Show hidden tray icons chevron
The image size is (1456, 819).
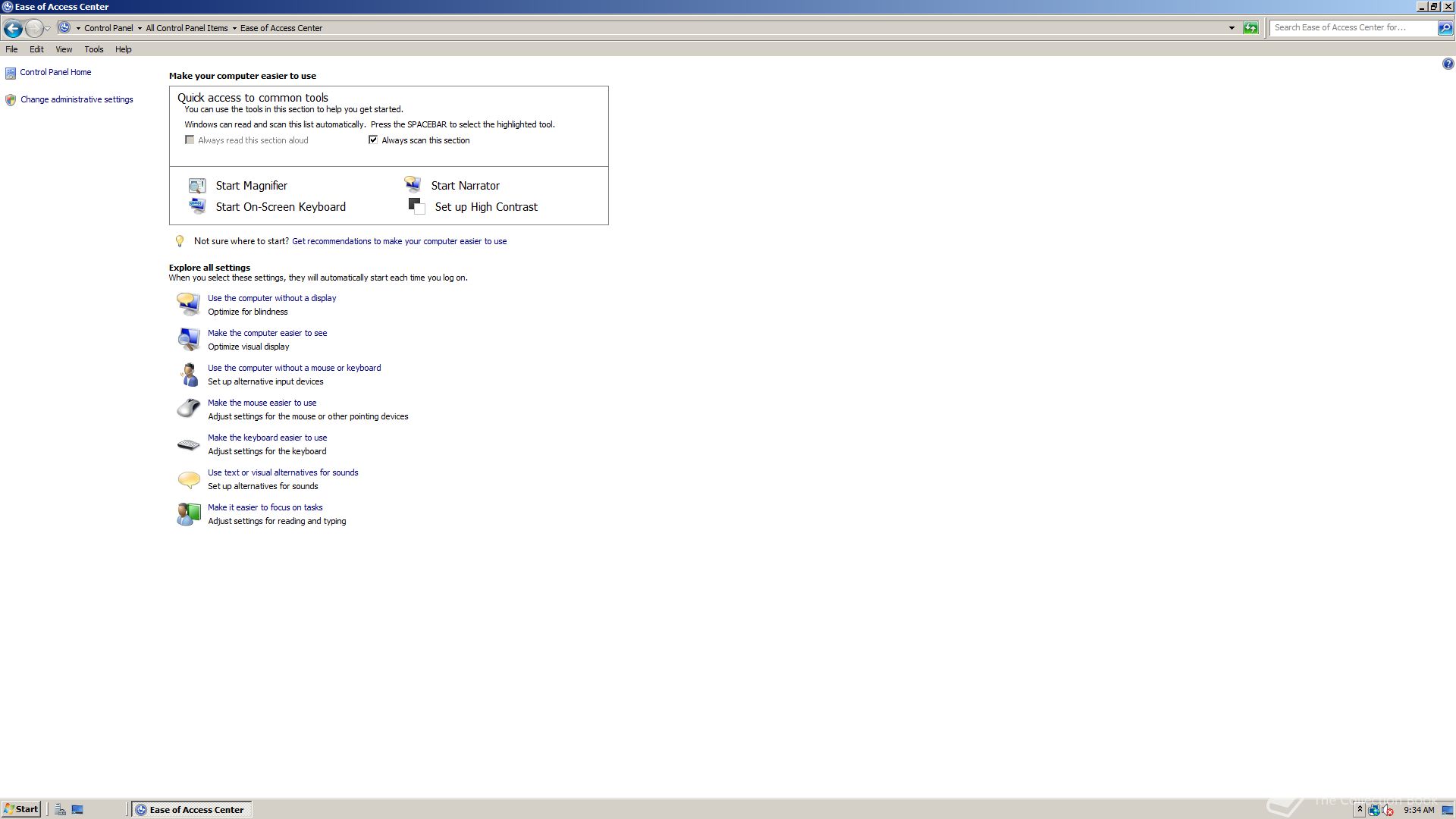tap(1360, 810)
